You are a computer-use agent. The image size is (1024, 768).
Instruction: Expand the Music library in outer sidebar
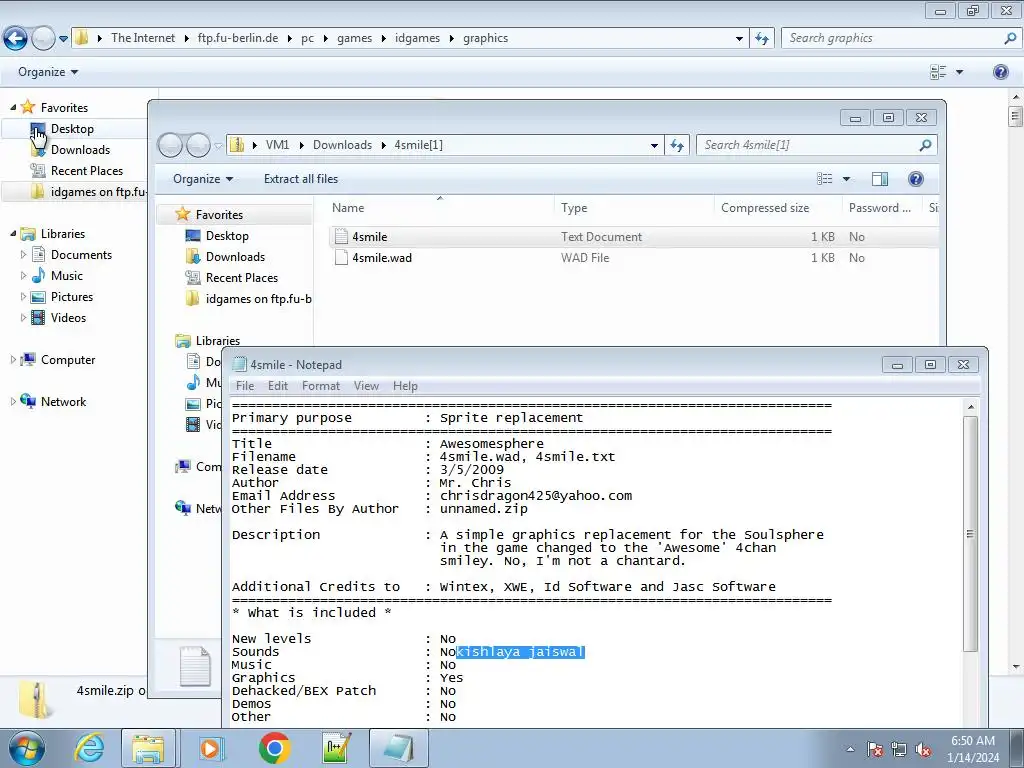[24, 276]
